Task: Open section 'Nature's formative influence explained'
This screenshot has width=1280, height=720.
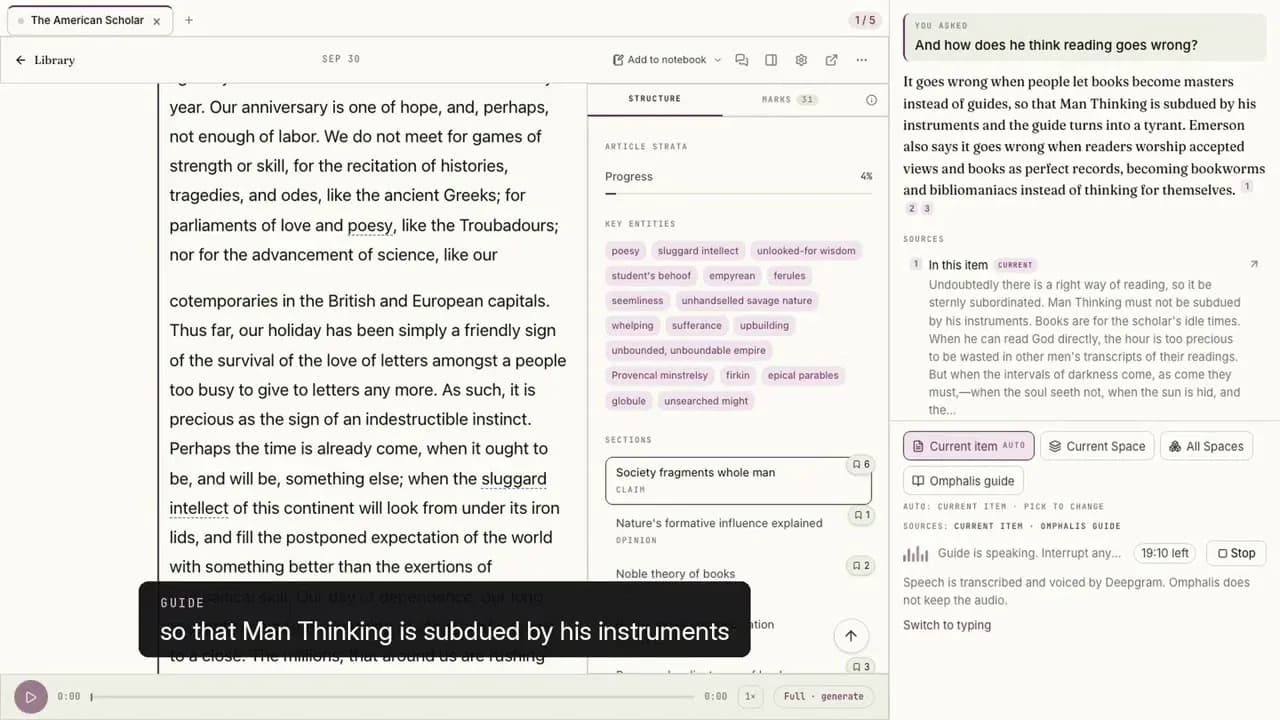Action: point(738,530)
